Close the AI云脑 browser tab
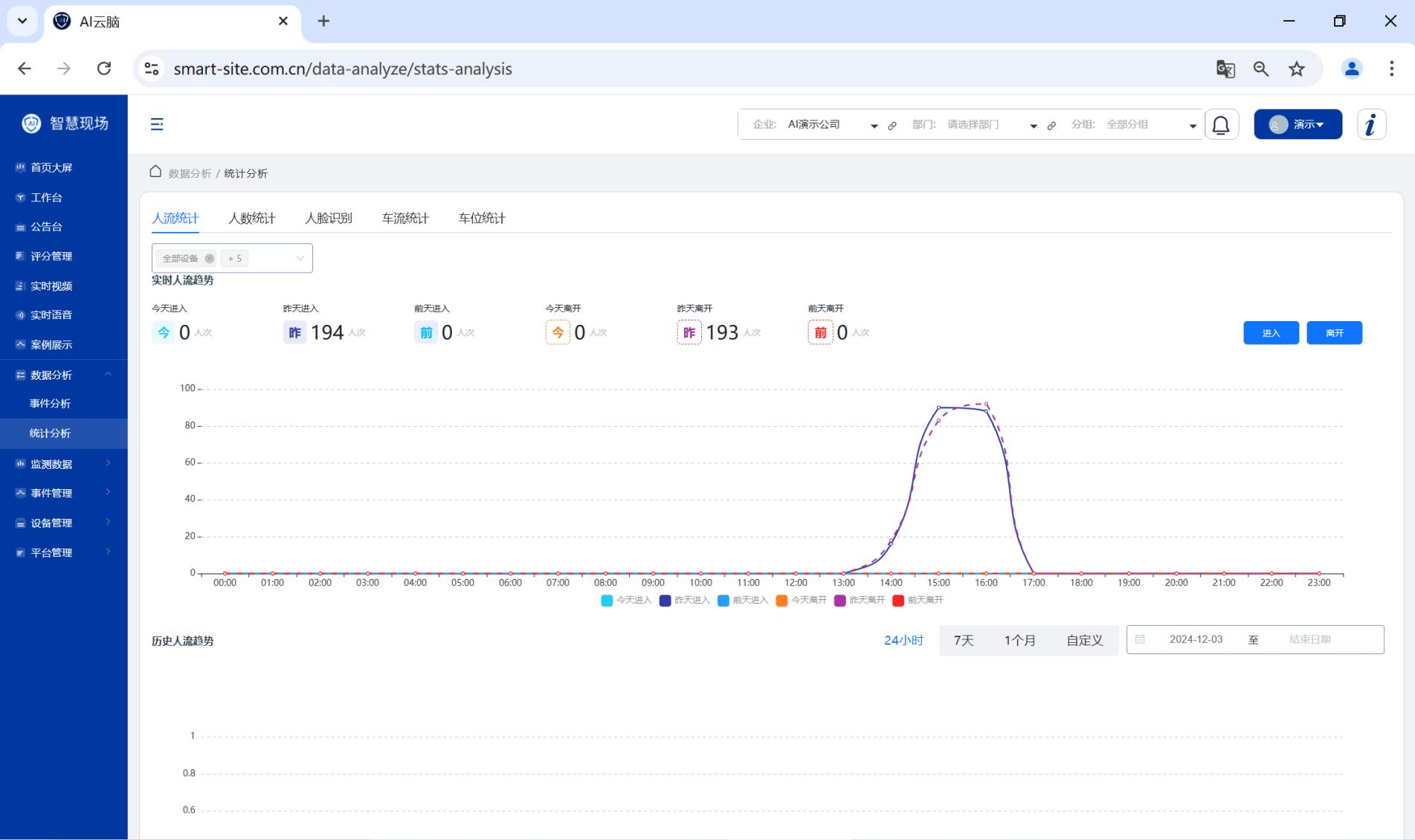Screen dimensions: 1415x840 [x=283, y=22]
